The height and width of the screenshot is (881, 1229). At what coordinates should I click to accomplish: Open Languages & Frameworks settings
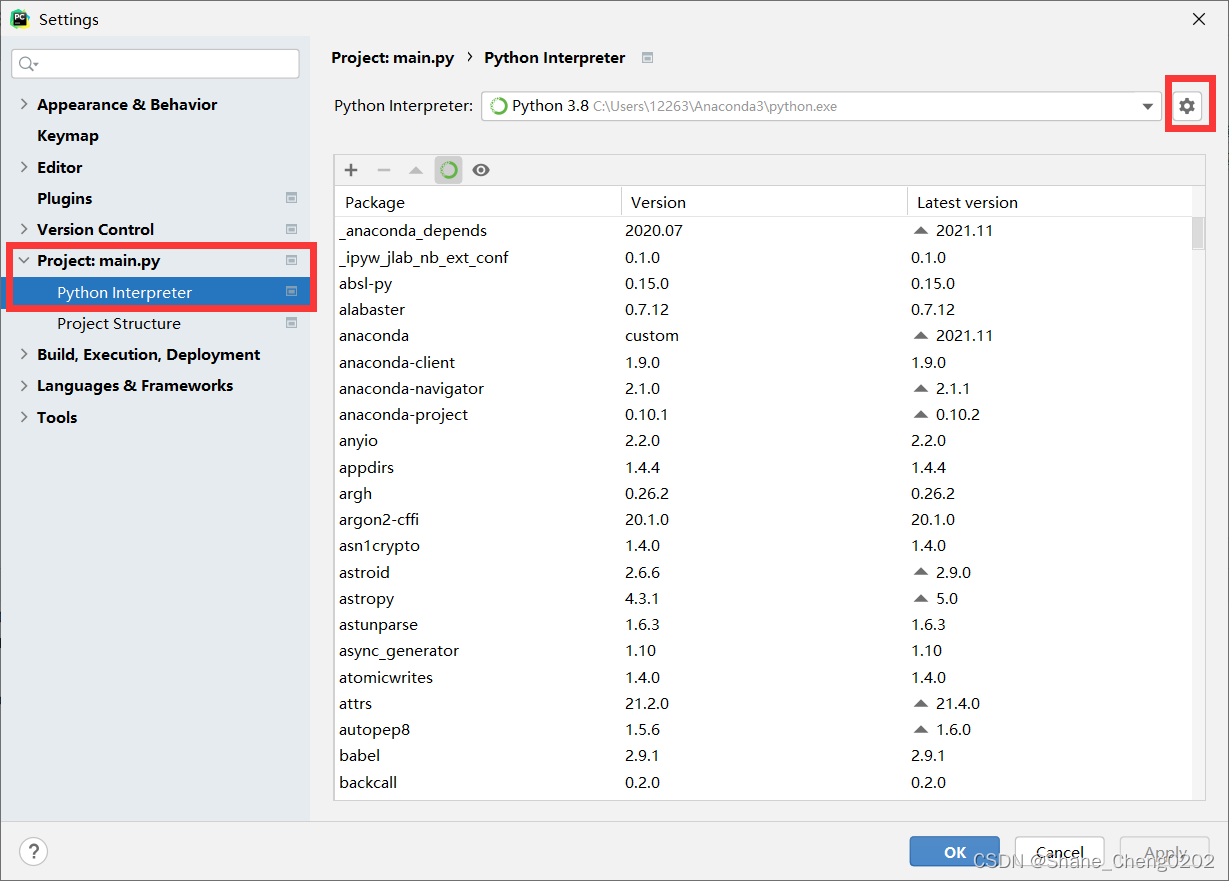(135, 385)
